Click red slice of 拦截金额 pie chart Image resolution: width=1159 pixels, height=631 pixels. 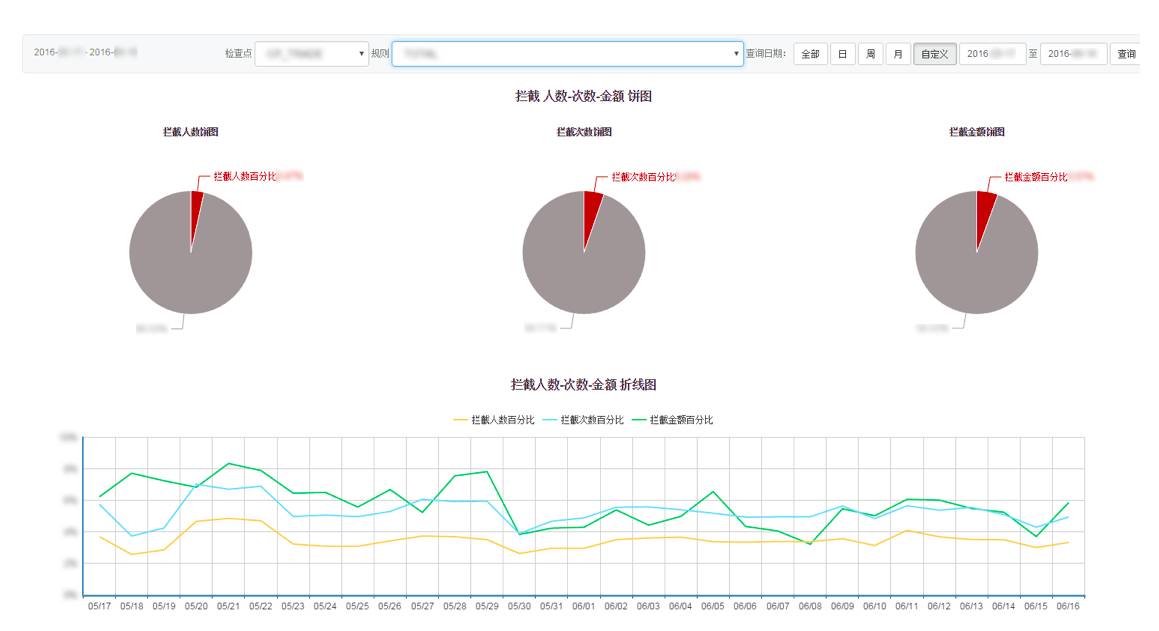pyautogui.click(x=984, y=211)
